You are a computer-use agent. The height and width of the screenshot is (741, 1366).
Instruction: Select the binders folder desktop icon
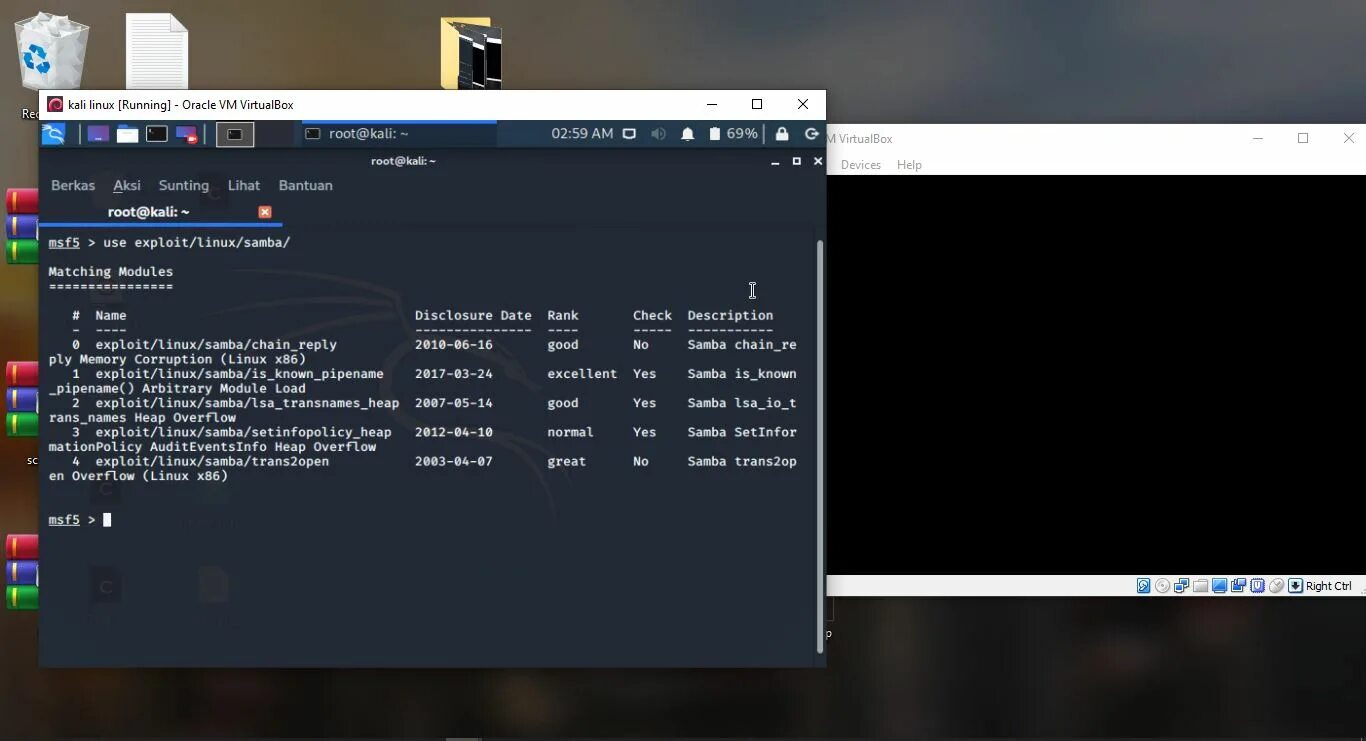pos(471,52)
